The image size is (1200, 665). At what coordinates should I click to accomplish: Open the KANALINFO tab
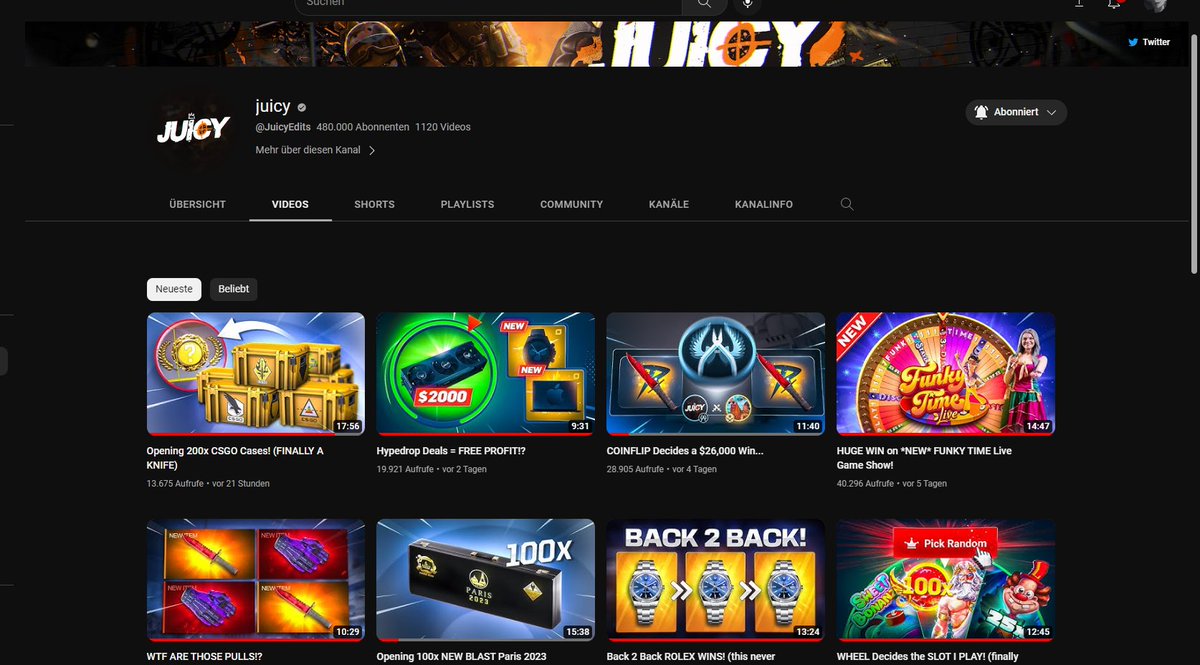point(764,204)
